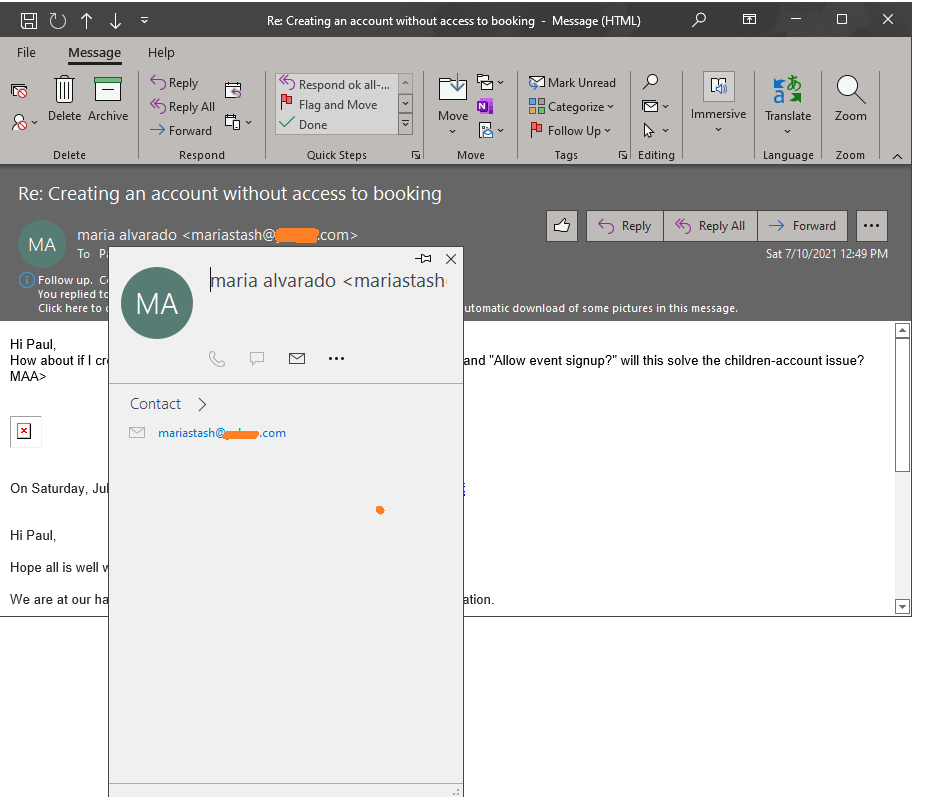The image size is (943, 797).
Task: Click Reply All in message header
Action: 710,226
